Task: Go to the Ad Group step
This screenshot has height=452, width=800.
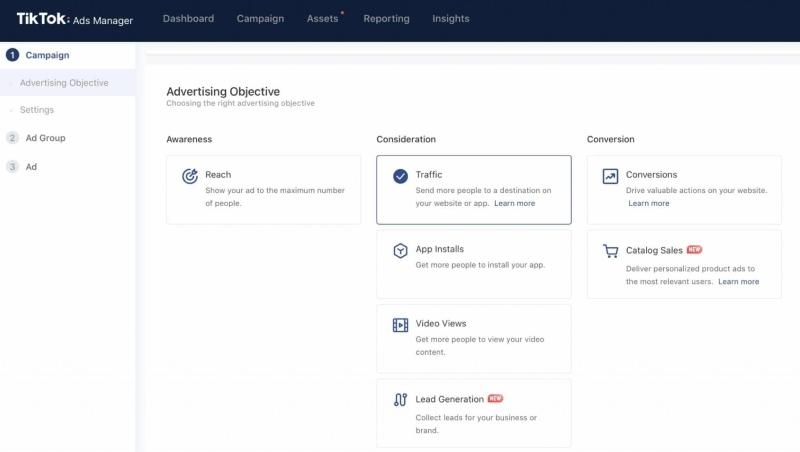Action: pos(45,138)
